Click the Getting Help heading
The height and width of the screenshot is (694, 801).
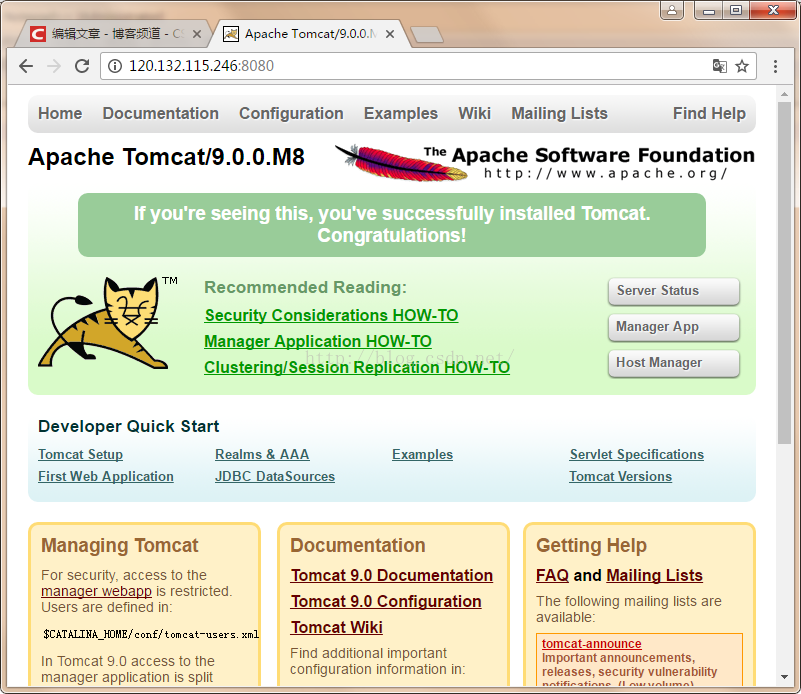click(x=592, y=545)
